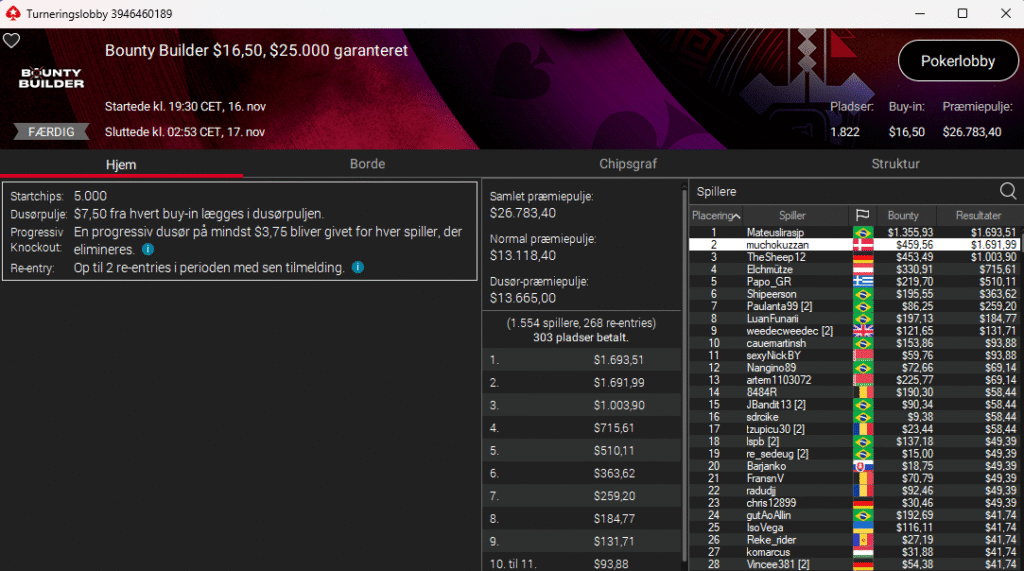Toggle sort order on Placering column
1024x571 pixels.
[716, 215]
